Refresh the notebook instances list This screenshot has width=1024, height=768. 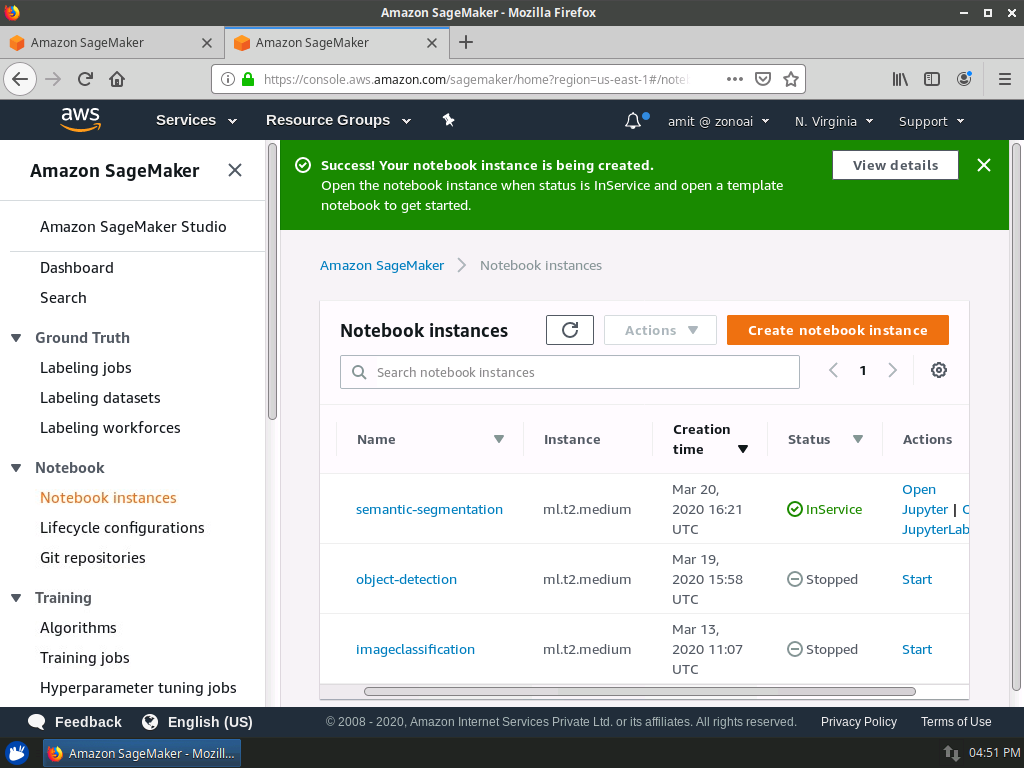pyautogui.click(x=569, y=330)
